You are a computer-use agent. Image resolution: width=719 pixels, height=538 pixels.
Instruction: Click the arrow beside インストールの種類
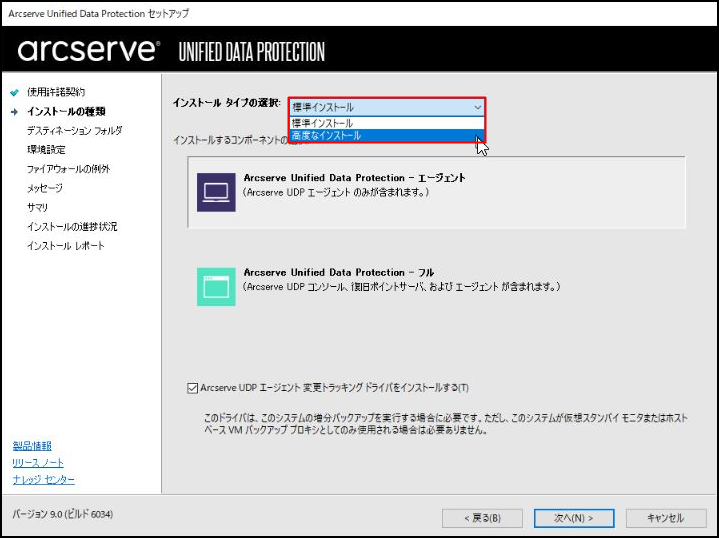[15, 111]
